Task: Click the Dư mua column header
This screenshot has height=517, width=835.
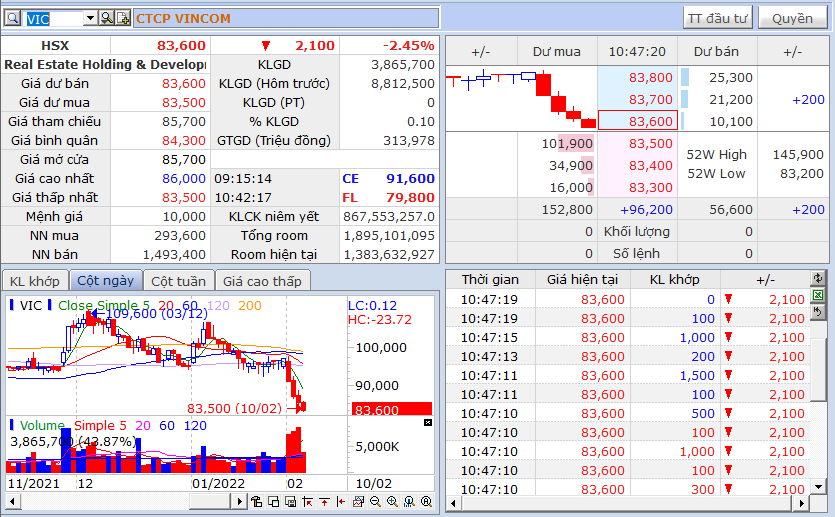Action: click(x=557, y=52)
